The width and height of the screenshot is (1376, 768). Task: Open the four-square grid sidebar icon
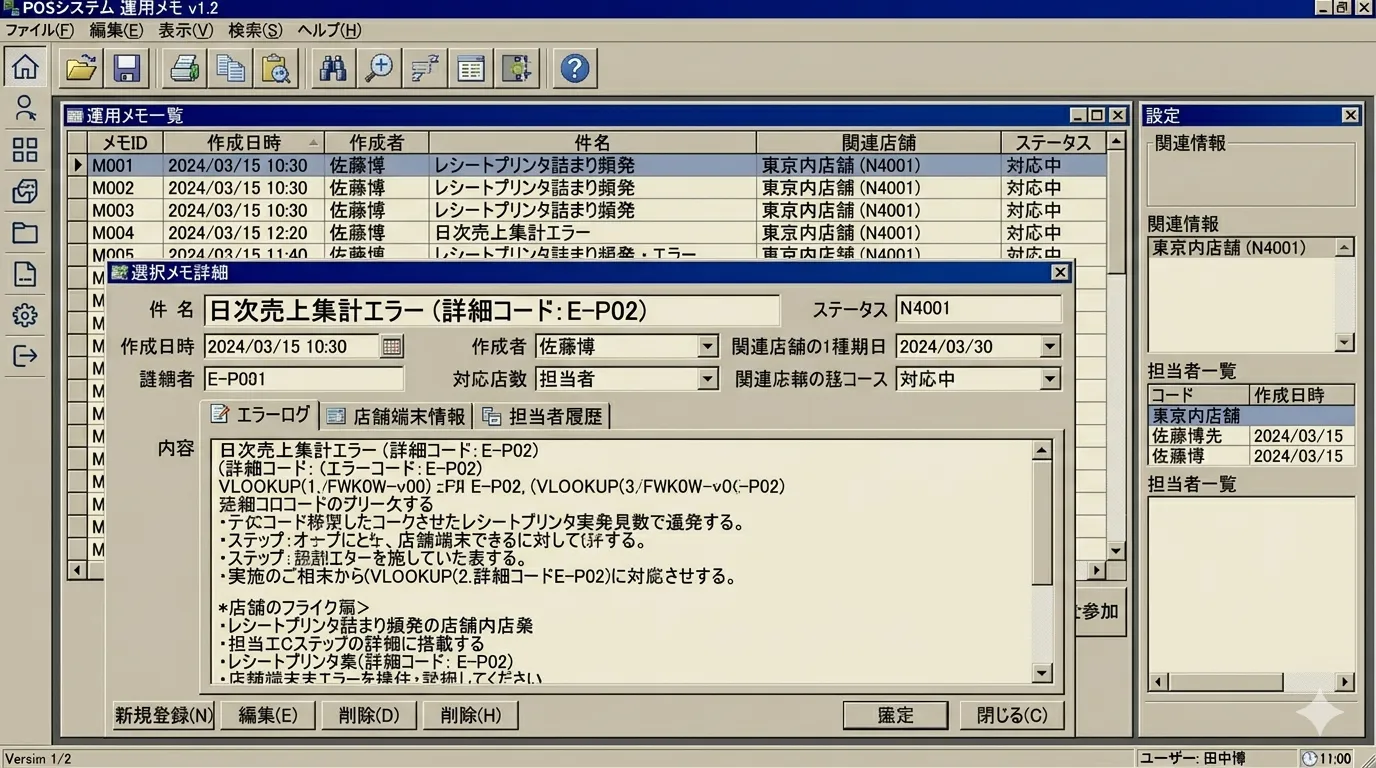(25, 150)
